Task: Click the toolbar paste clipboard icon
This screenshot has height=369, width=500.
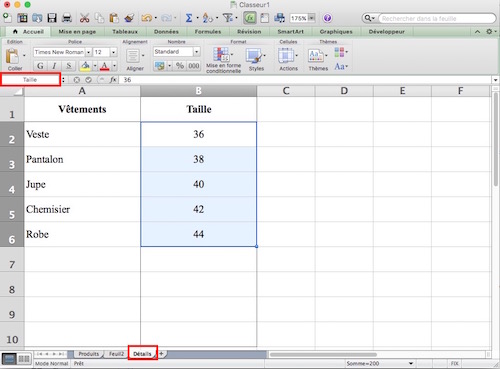Action: point(114,18)
